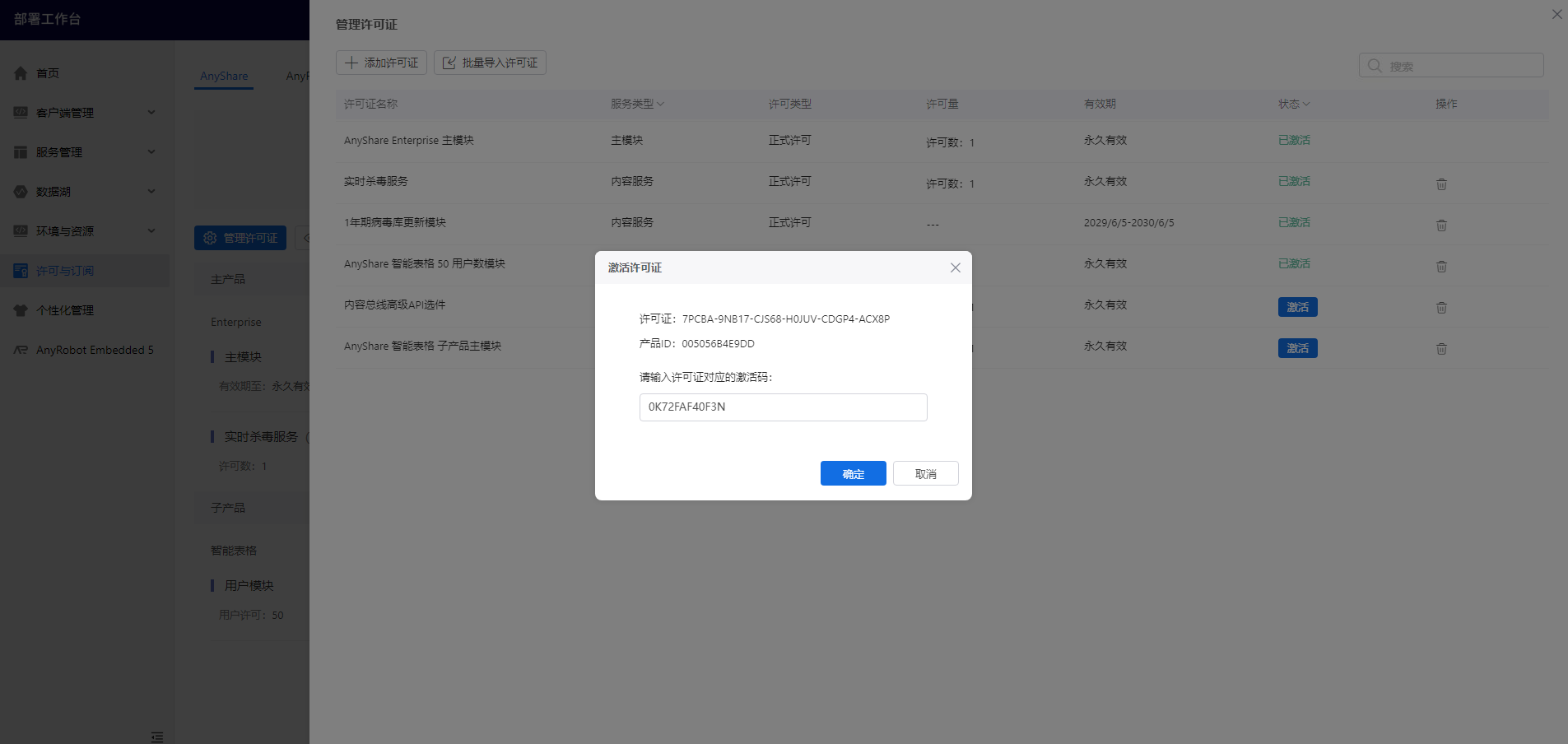1568x744 pixels.
Task: Click the AnyRobot Embedded 5 icon
Action: 21,350
